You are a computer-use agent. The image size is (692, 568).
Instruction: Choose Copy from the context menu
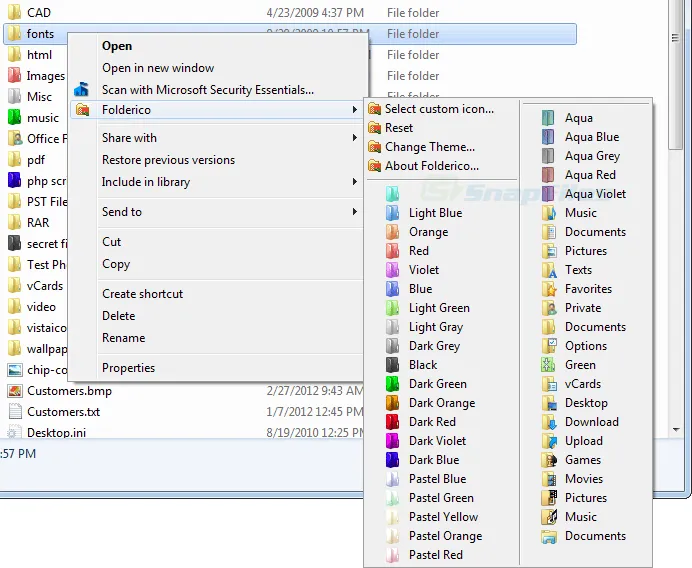[116, 264]
